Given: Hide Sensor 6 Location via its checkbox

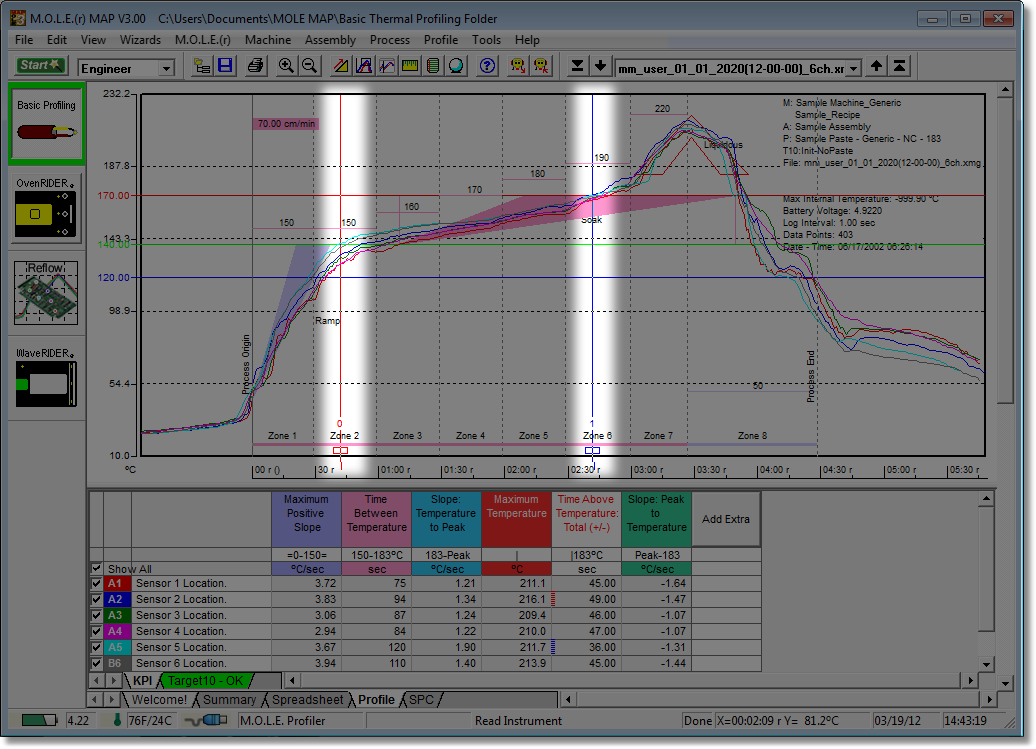Looking at the screenshot, I should [96, 663].
